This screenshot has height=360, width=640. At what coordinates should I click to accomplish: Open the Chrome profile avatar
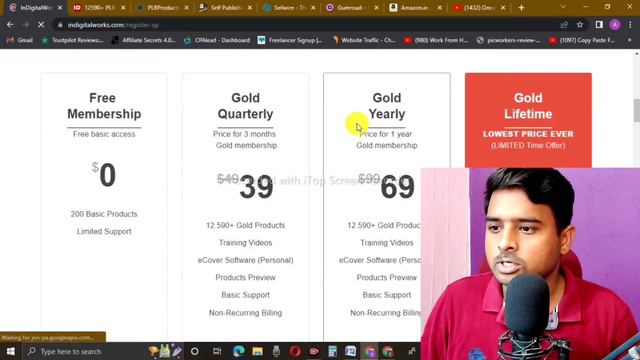click(x=615, y=25)
